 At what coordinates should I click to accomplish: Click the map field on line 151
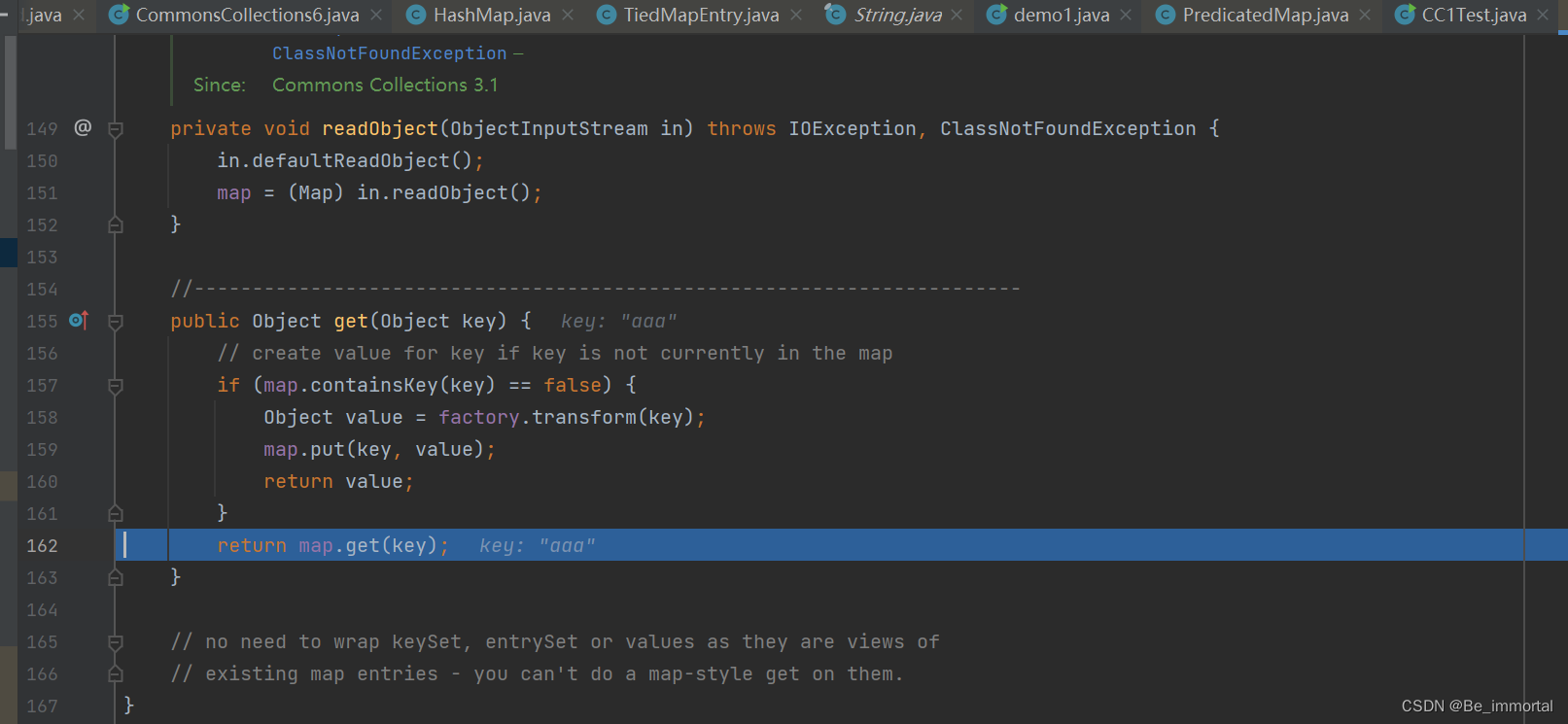coord(234,192)
